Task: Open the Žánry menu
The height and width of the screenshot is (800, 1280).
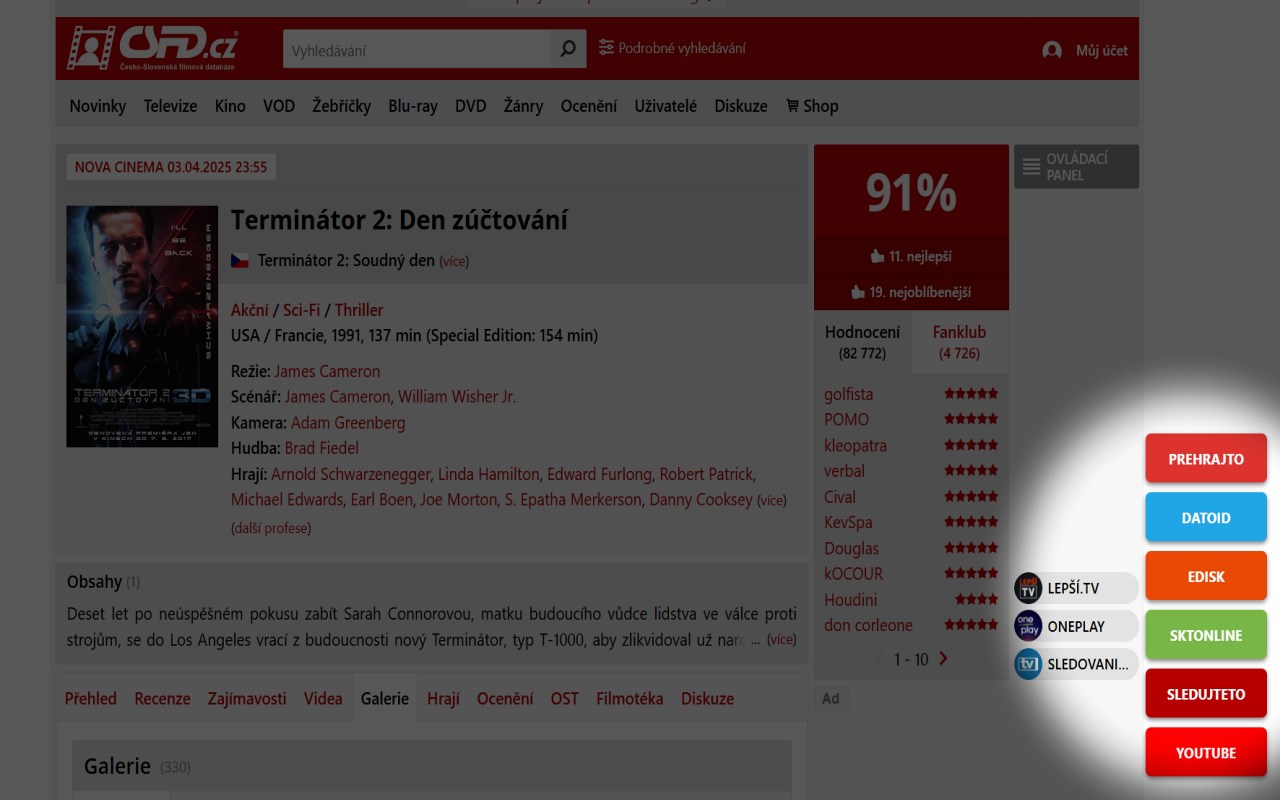Action: tap(523, 105)
